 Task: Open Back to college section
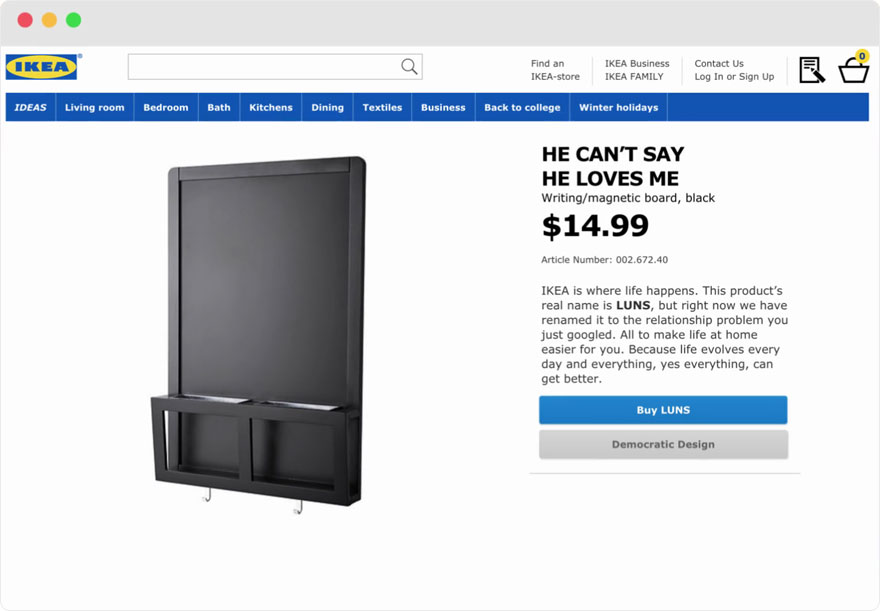(x=522, y=108)
